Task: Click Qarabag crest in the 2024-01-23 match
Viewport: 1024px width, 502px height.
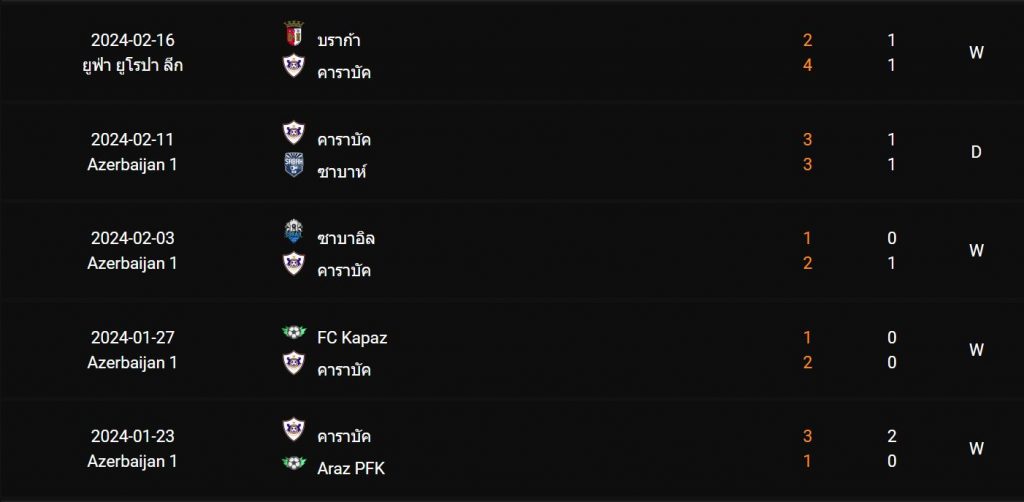Action: click(x=294, y=430)
